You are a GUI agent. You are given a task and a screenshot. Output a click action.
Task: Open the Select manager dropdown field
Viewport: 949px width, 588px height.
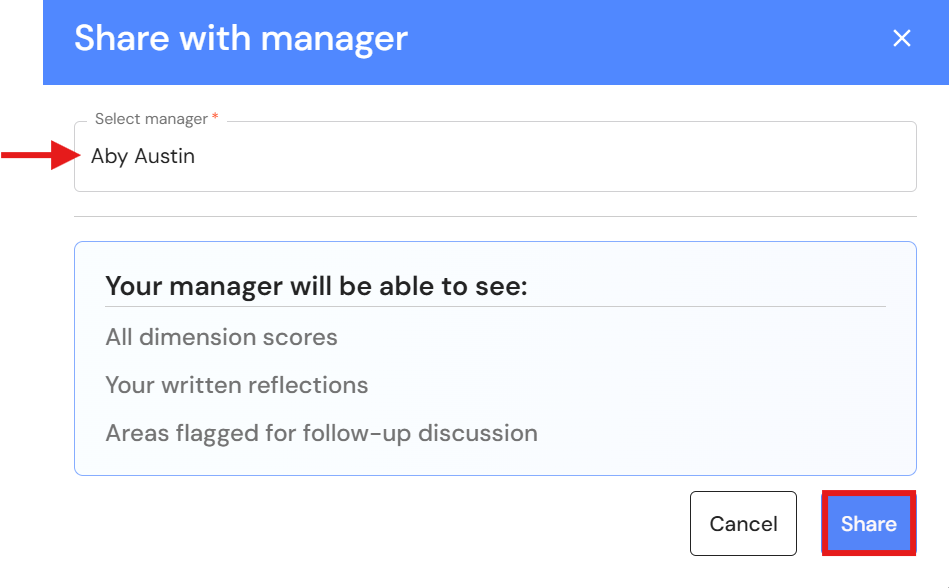click(495, 157)
